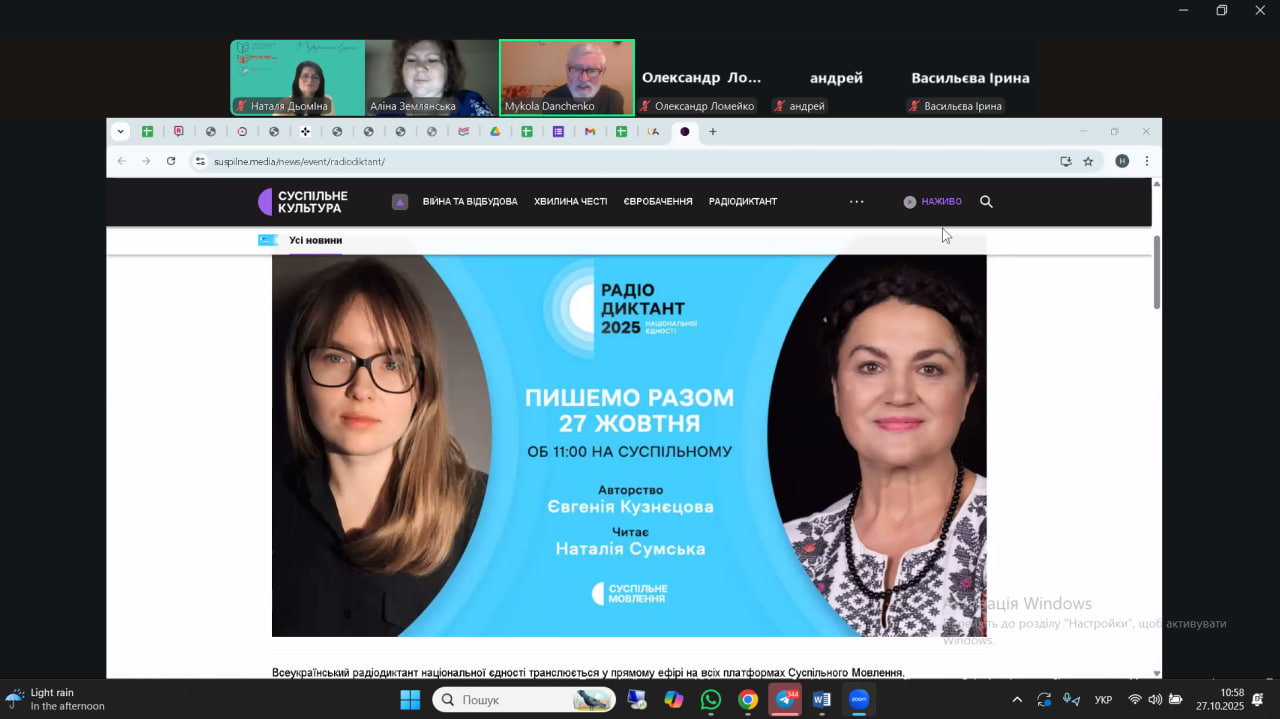Expand more sections with three dots
Viewport: 1280px width, 719px height.
pos(856,202)
